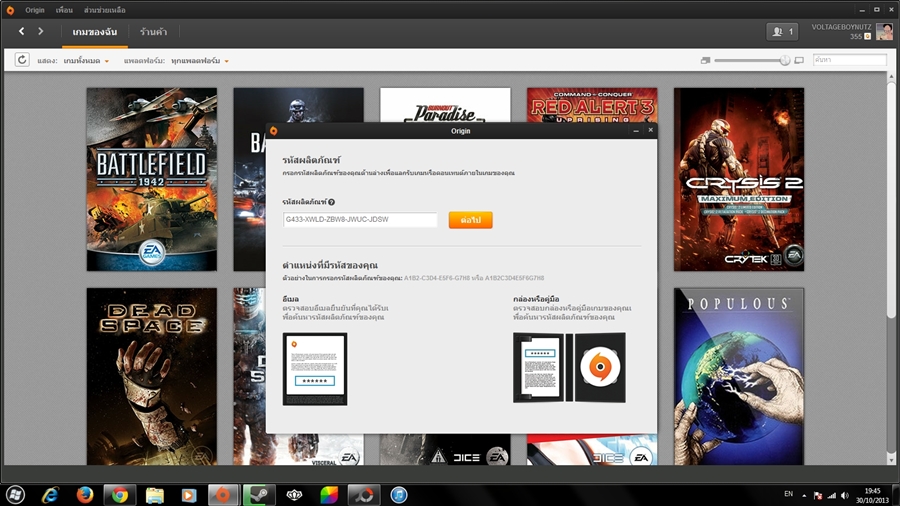Launch Internet Explorer from the taskbar
Screen dimensions: 900x506
pos(51,495)
